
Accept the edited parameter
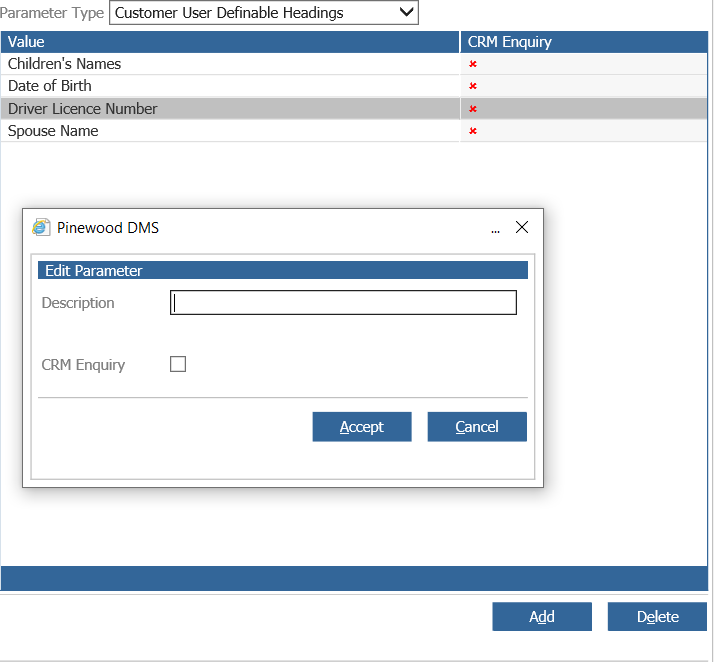[x=362, y=427]
